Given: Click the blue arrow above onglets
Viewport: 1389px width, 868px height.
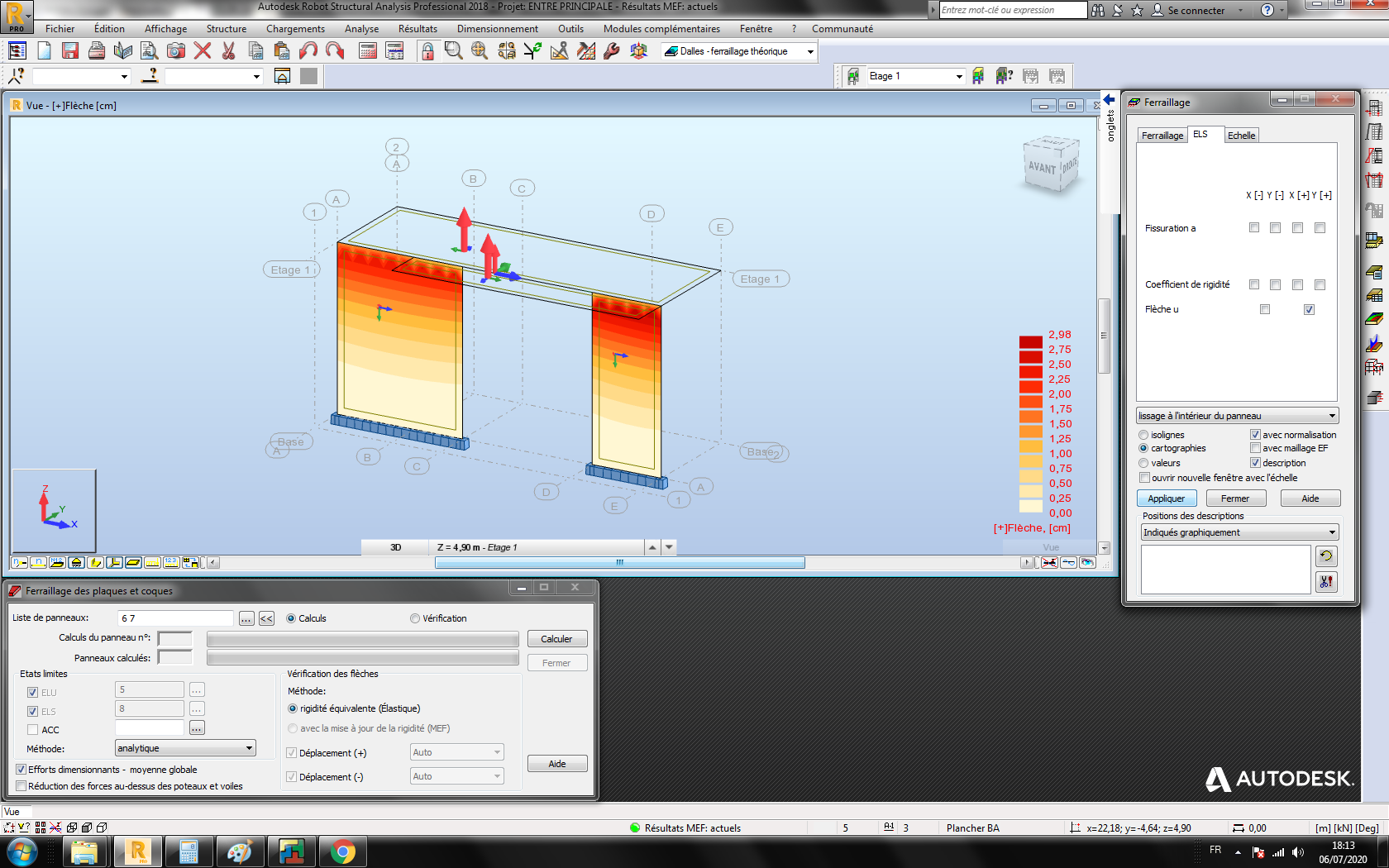Looking at the screenshot, I should (x=1110, y=100).
